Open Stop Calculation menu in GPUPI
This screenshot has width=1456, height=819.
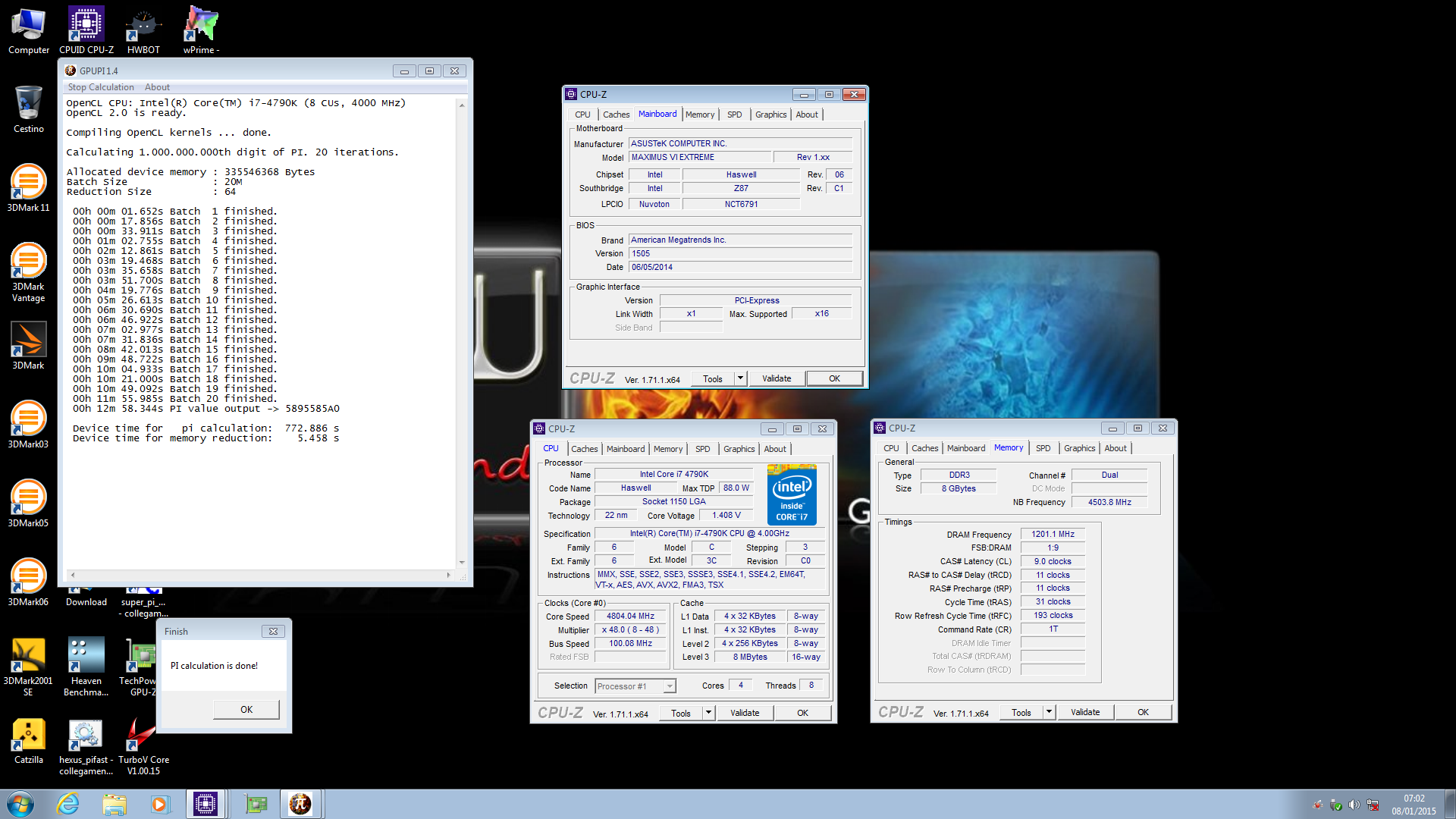tap(101, 87)
